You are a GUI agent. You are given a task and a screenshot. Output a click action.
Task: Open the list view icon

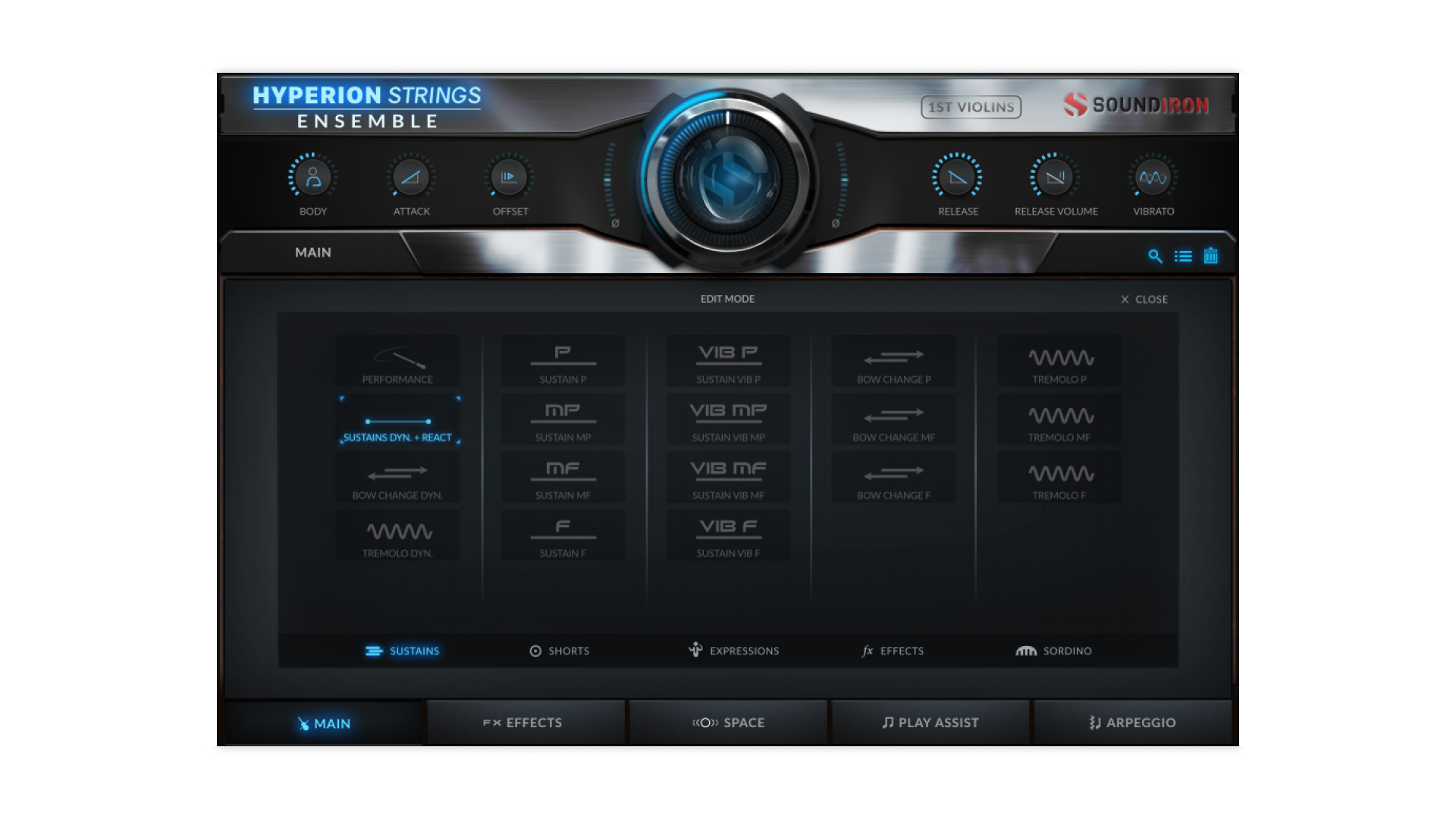click(x=1183, y=256)
